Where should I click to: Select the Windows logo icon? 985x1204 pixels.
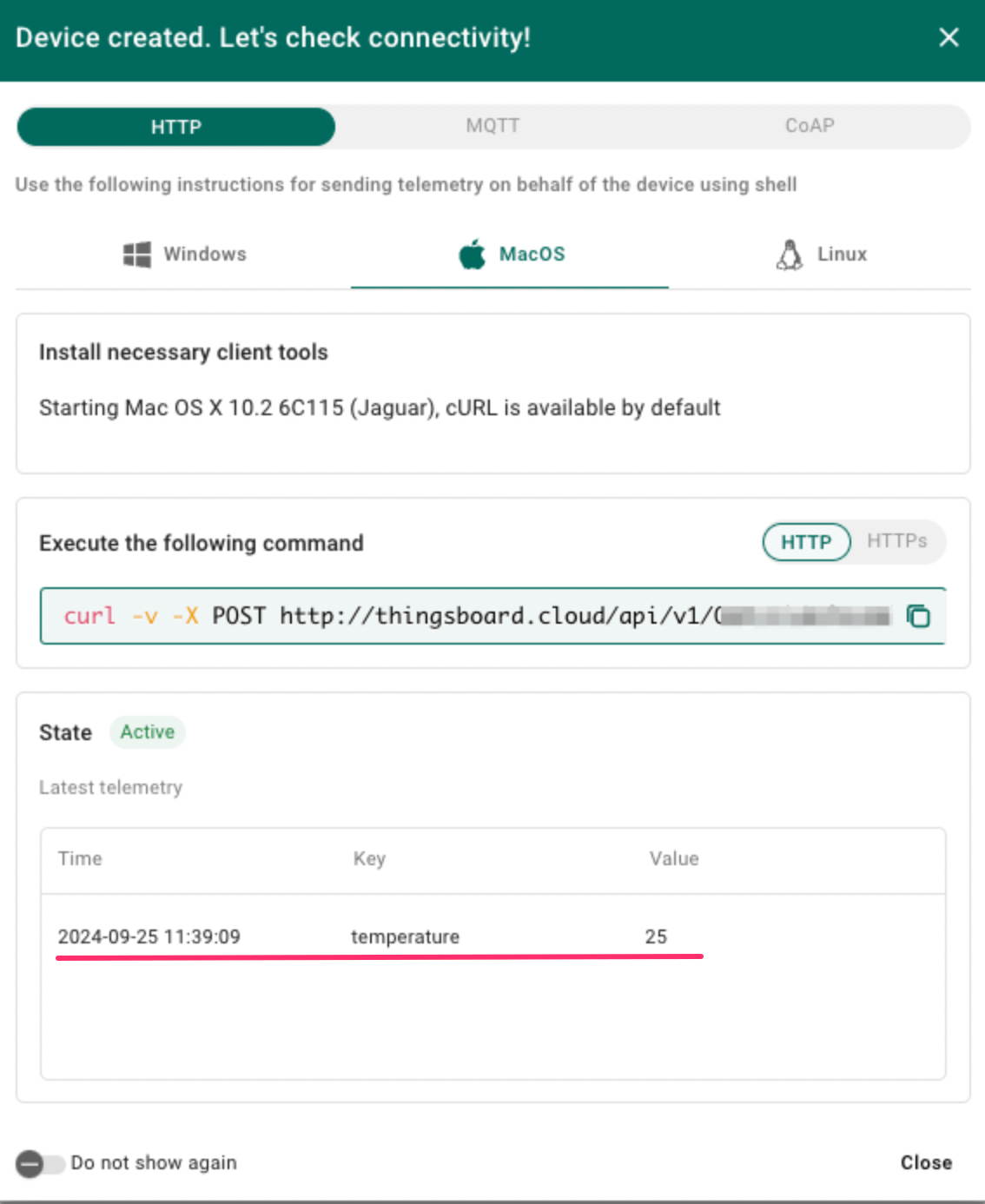(137, 255)
